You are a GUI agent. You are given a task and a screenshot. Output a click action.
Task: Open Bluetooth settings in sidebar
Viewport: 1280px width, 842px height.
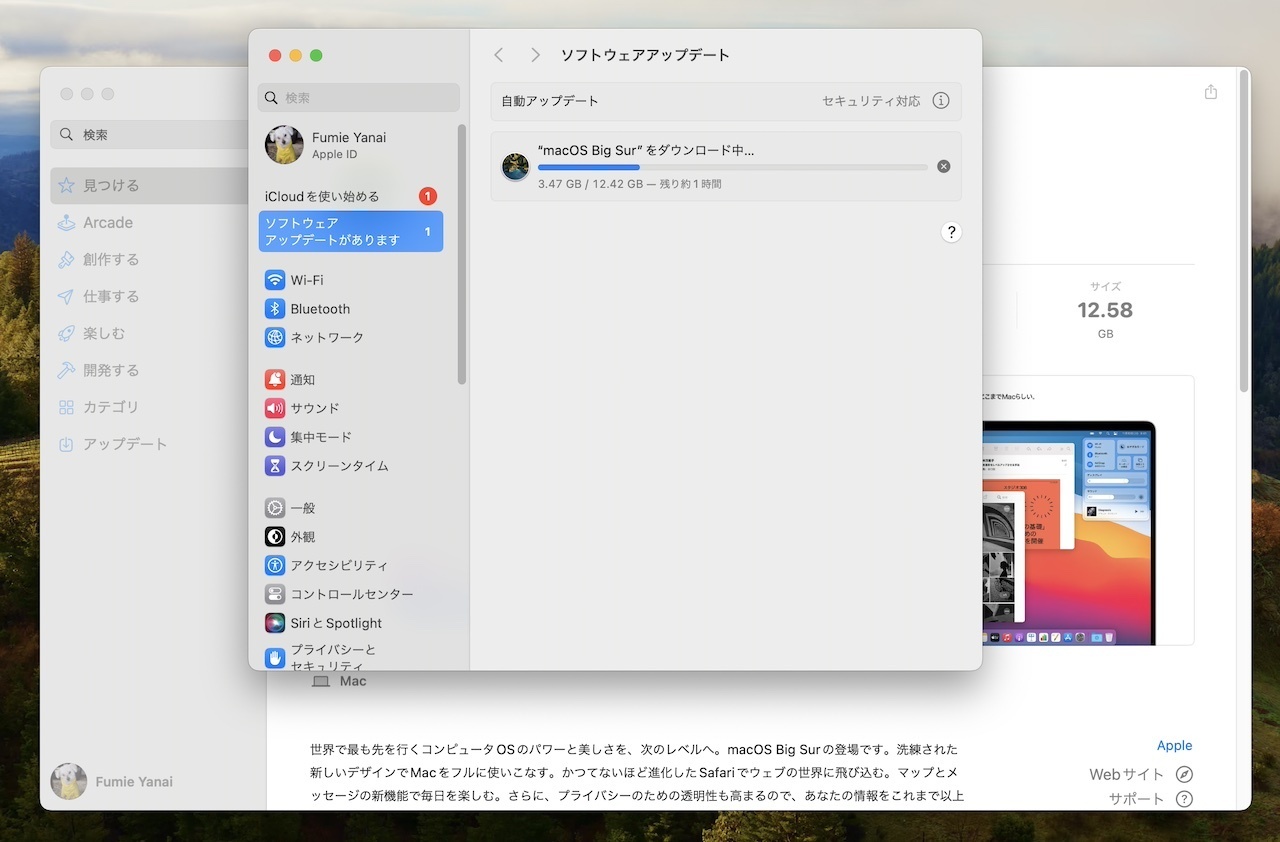[x=319, y=309]
